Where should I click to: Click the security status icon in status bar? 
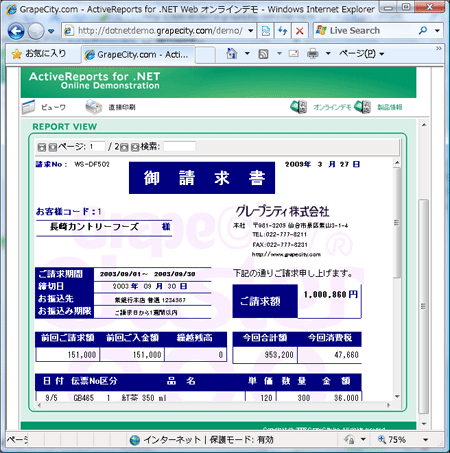pyautogui.click(x=349, y=440)
